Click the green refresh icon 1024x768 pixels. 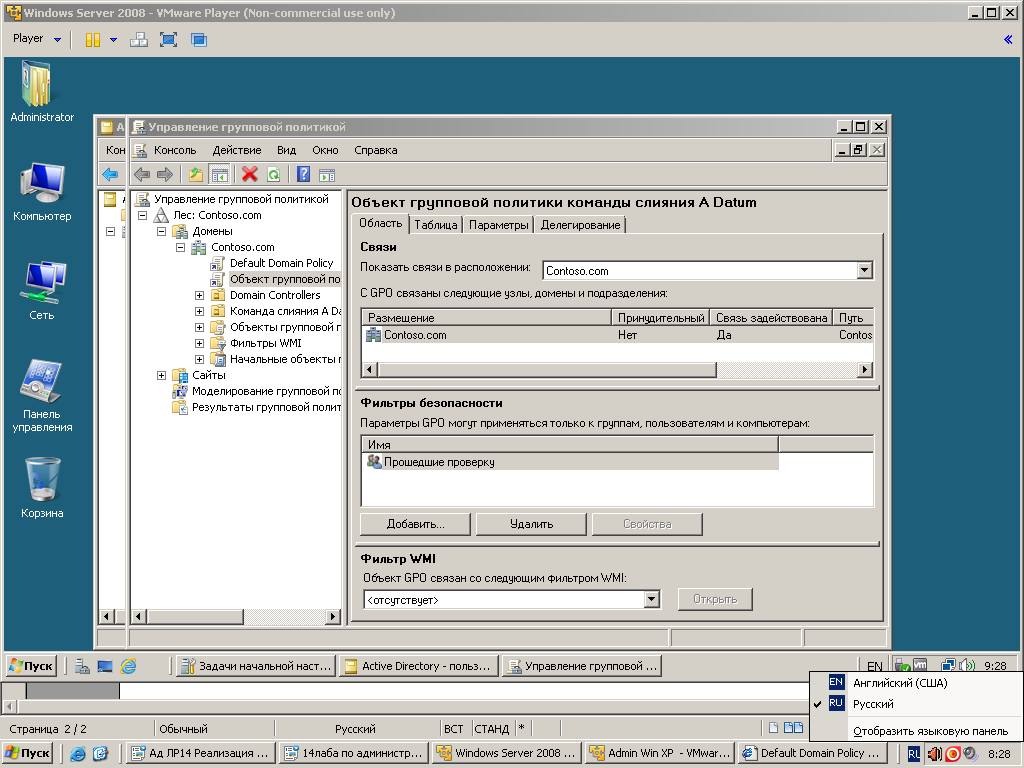point(274,174)
